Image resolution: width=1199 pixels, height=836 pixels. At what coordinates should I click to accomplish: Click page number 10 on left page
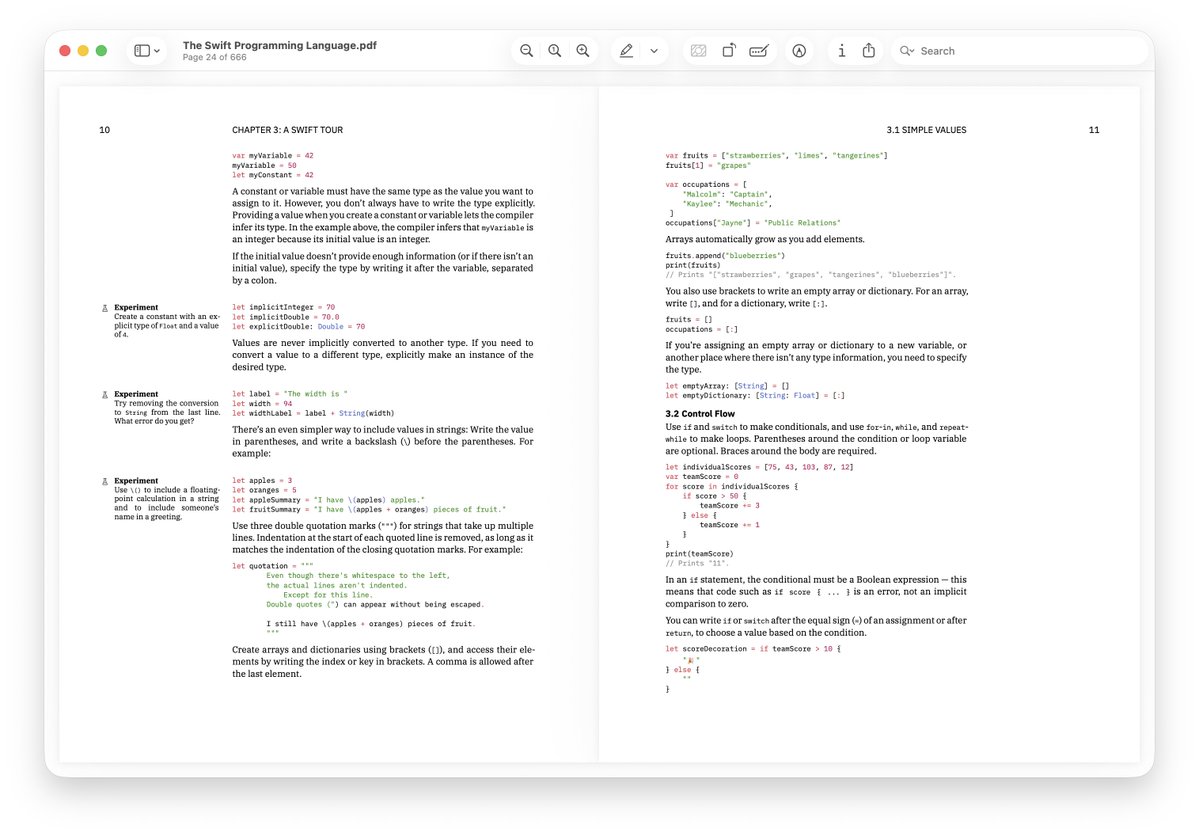[105, 130]
